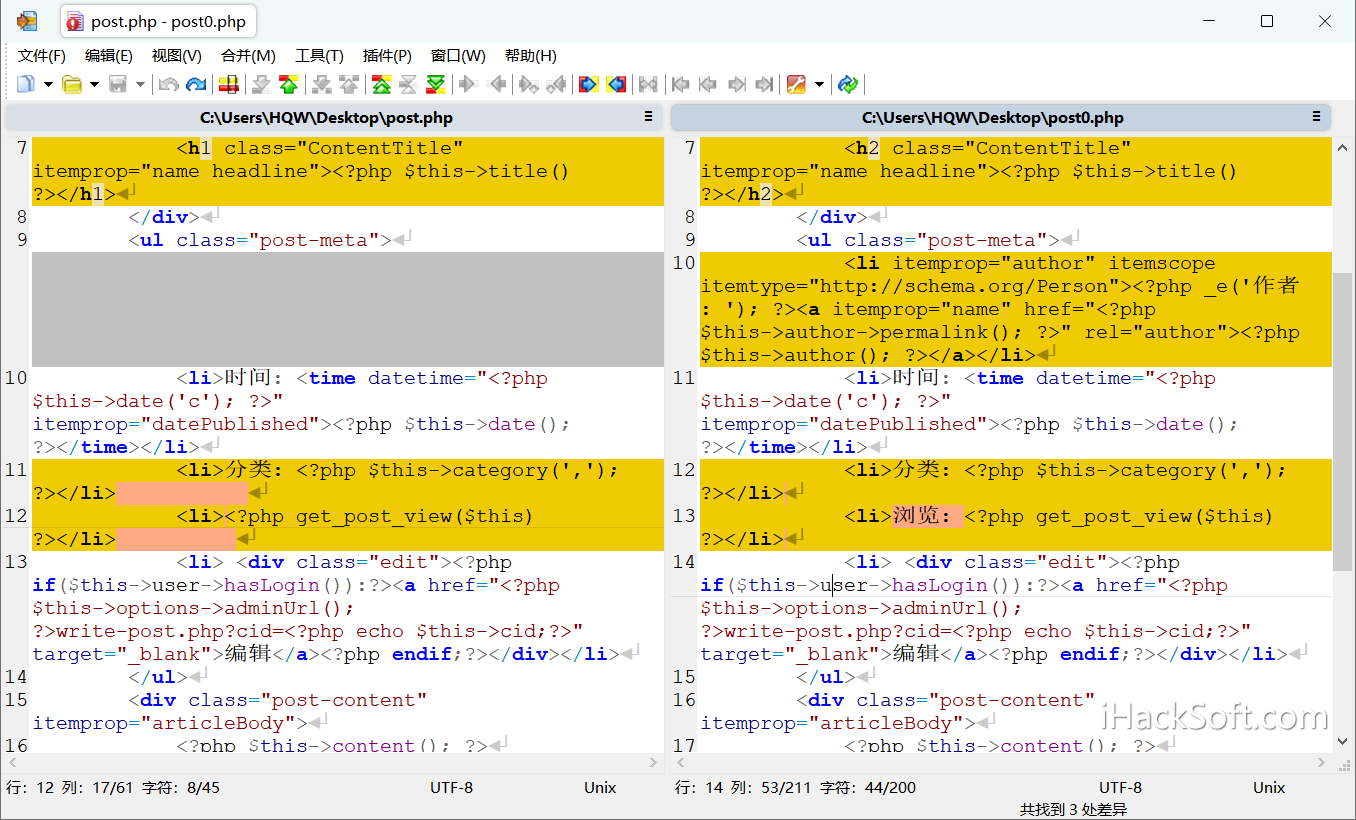Open Options via wrench icon
This screenshot has width=1356, height=820.
point(796,84)
